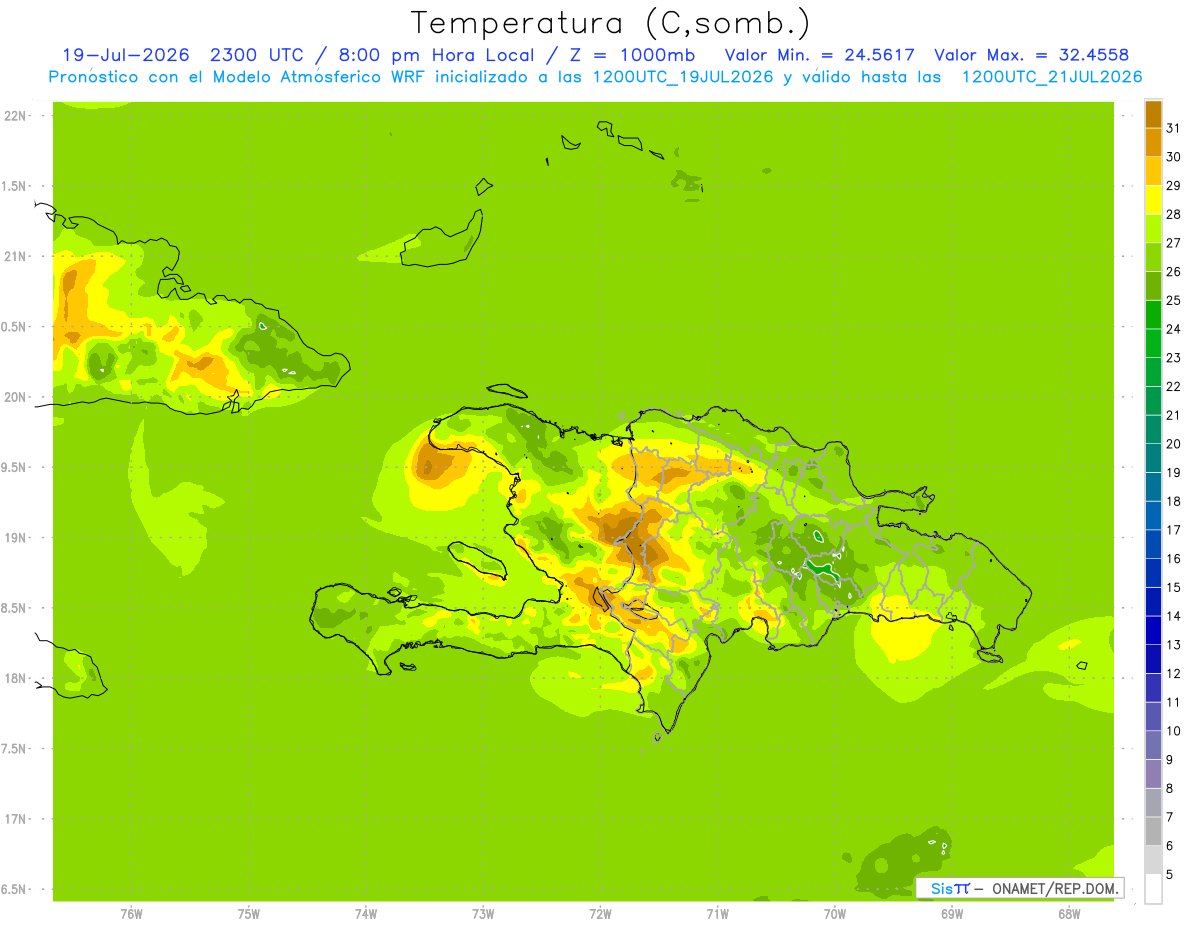Click the 9.5N latitude axis label
This screenshot has height=927, width=1200.
(15, 467)
